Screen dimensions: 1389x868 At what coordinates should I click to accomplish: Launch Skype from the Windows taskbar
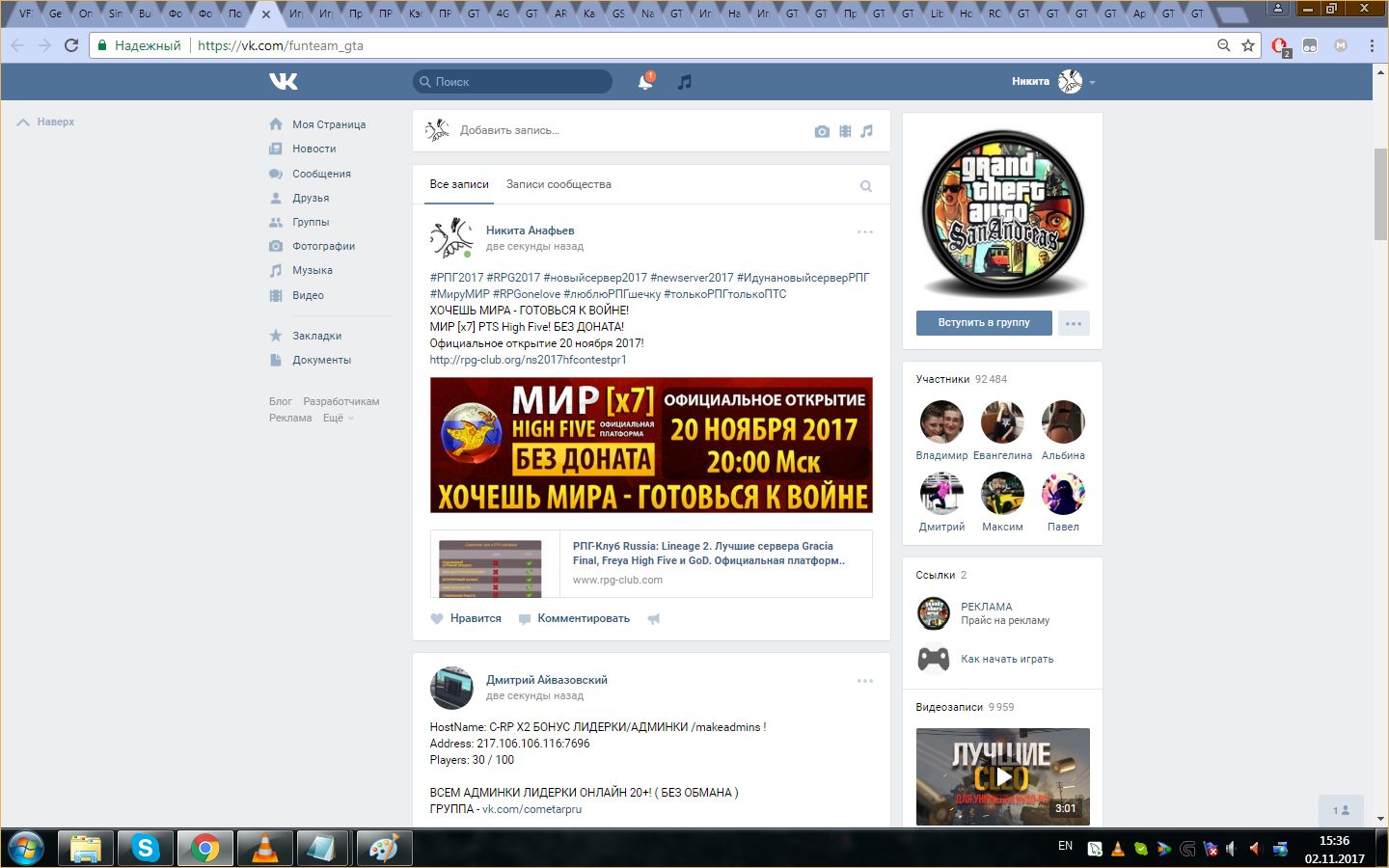[146, 848]
